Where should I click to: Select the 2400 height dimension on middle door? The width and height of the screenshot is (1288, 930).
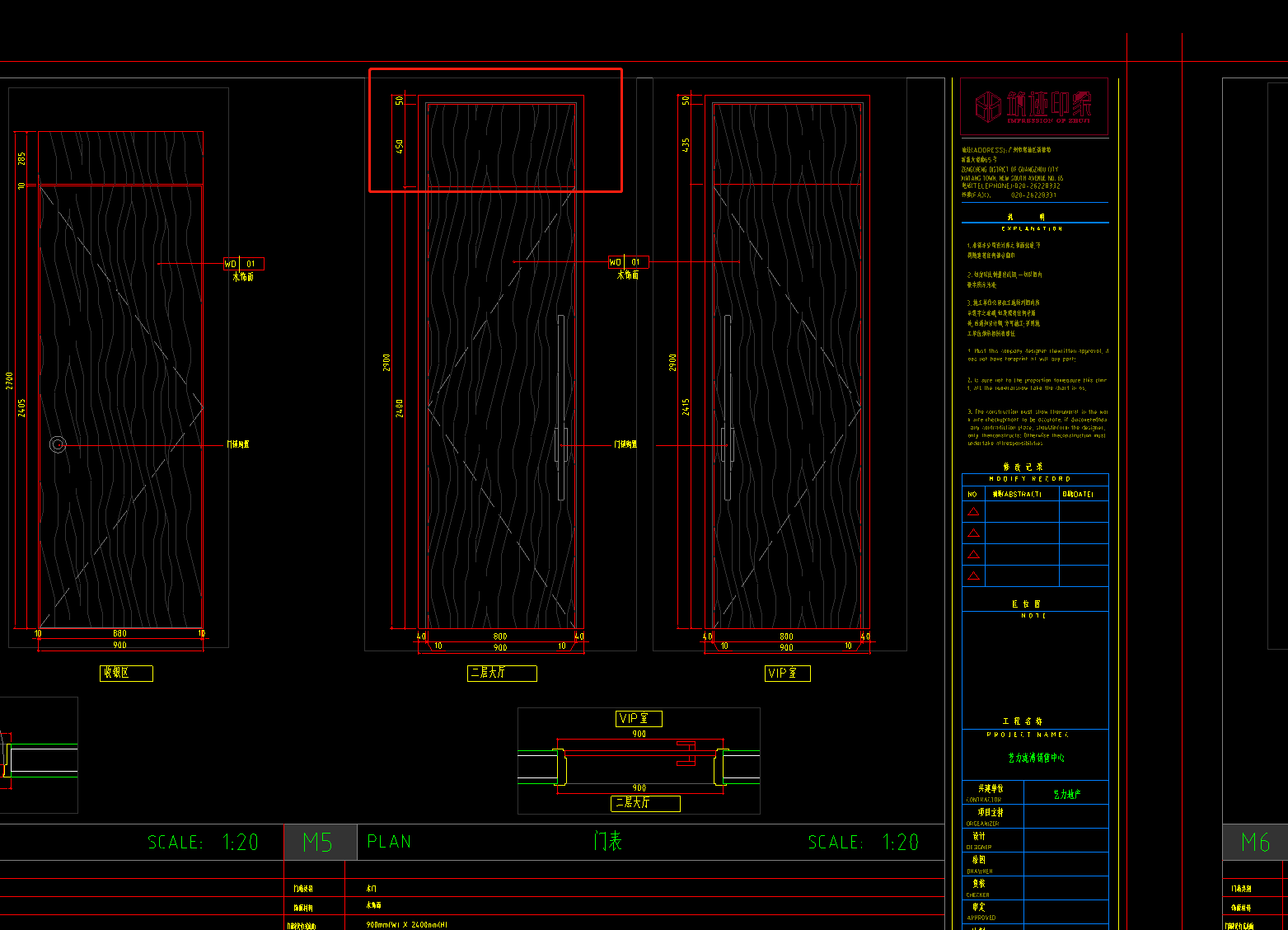coord(400,407)
